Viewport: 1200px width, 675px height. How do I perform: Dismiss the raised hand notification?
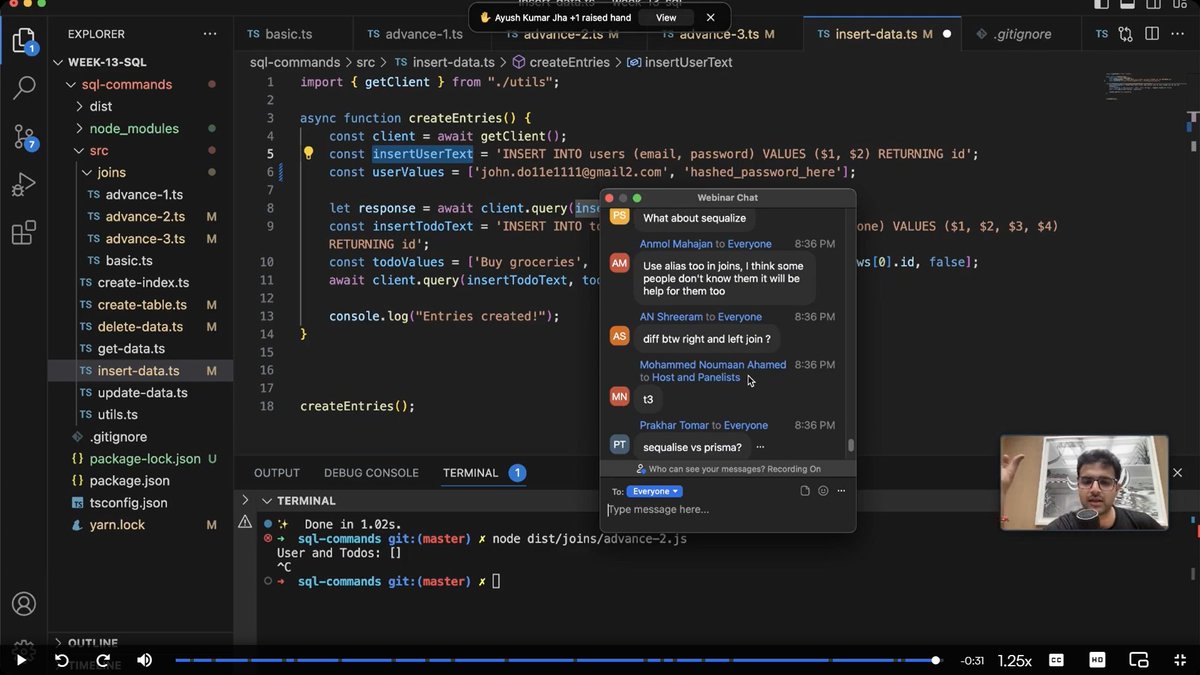(710, 17)
